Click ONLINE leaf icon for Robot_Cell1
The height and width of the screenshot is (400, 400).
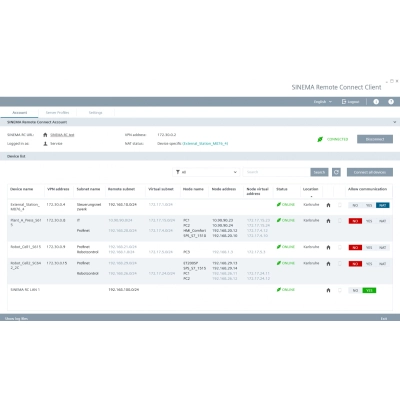click(x=279, y=247)
